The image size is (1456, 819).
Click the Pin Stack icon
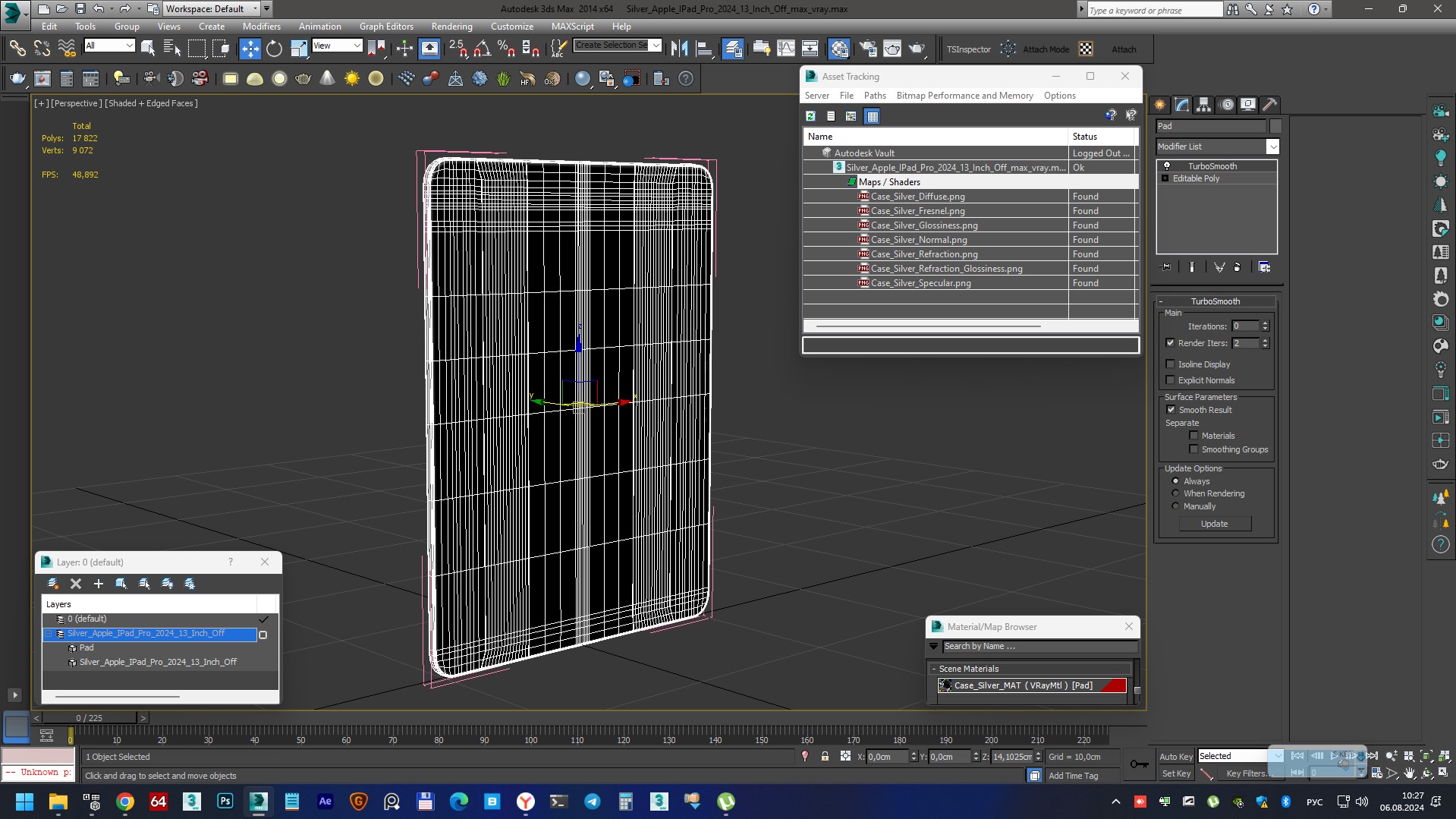[1166, 267]
